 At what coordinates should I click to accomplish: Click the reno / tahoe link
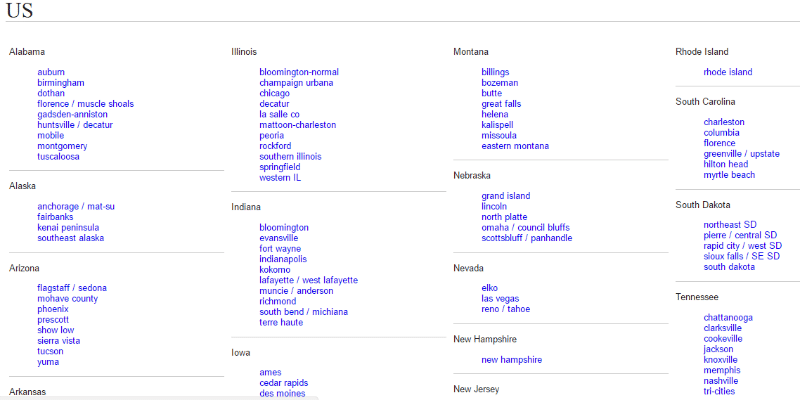pyautogui.click(x=506, y=309)
